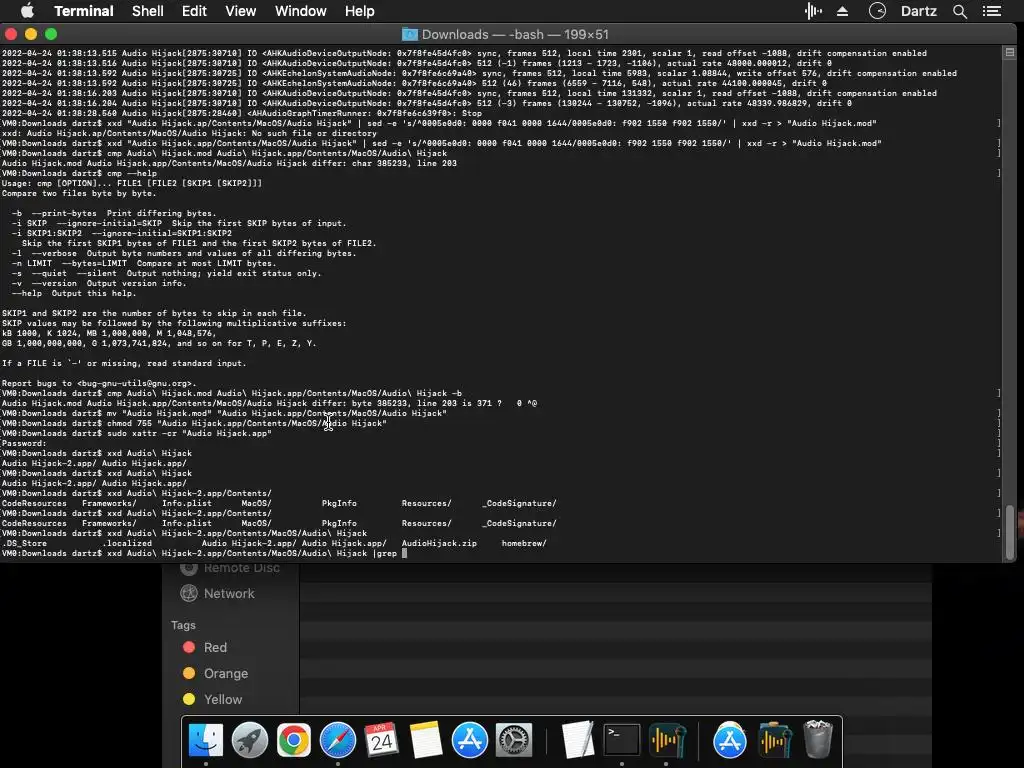Open the Window menu

tap(300, 11)
